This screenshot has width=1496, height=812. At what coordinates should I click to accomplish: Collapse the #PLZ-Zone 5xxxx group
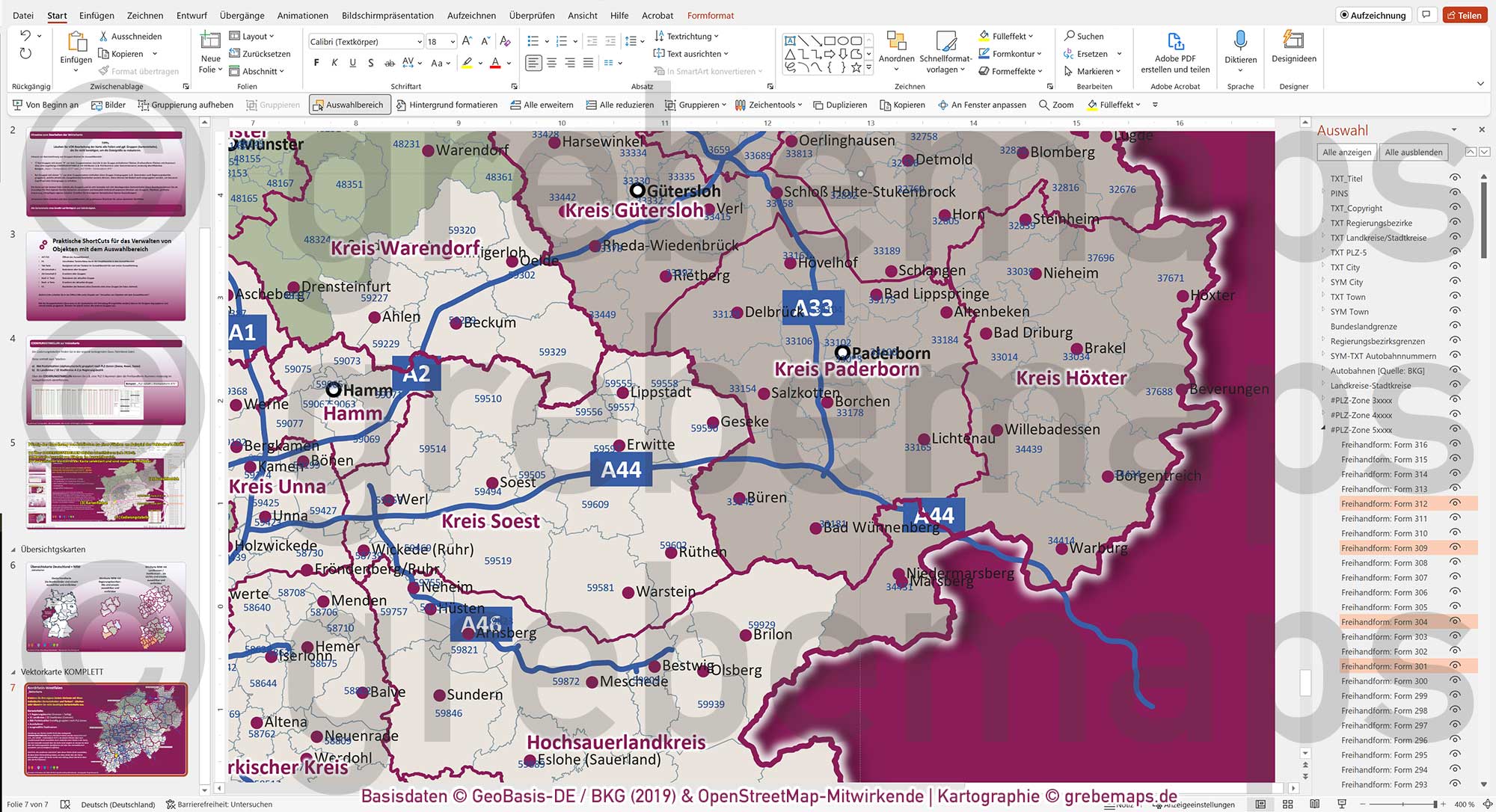tap(1323, 429)
